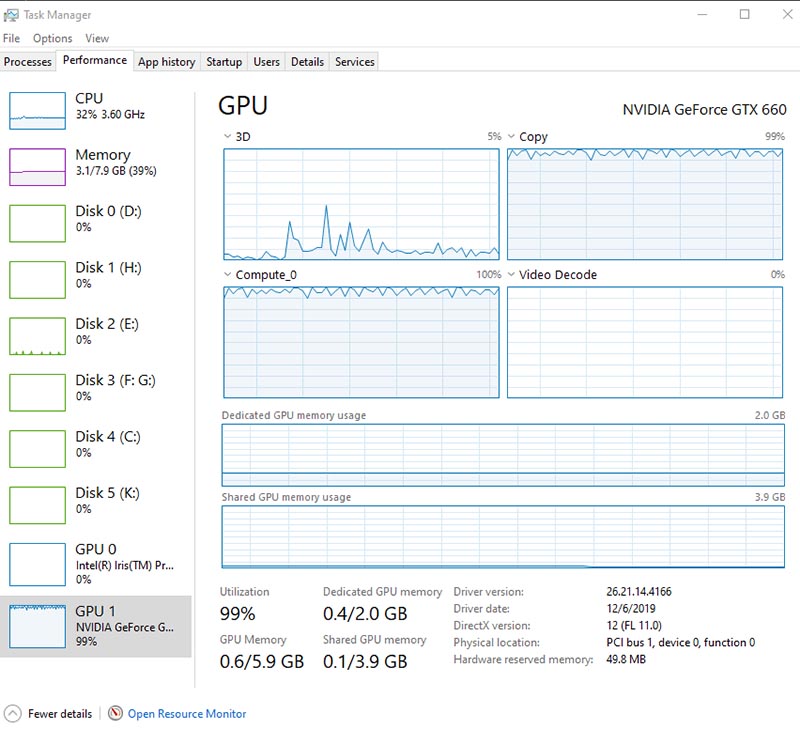Select Disk 5 (K:) thumbnail graph

pyautogui.click(x=37, y=505)
